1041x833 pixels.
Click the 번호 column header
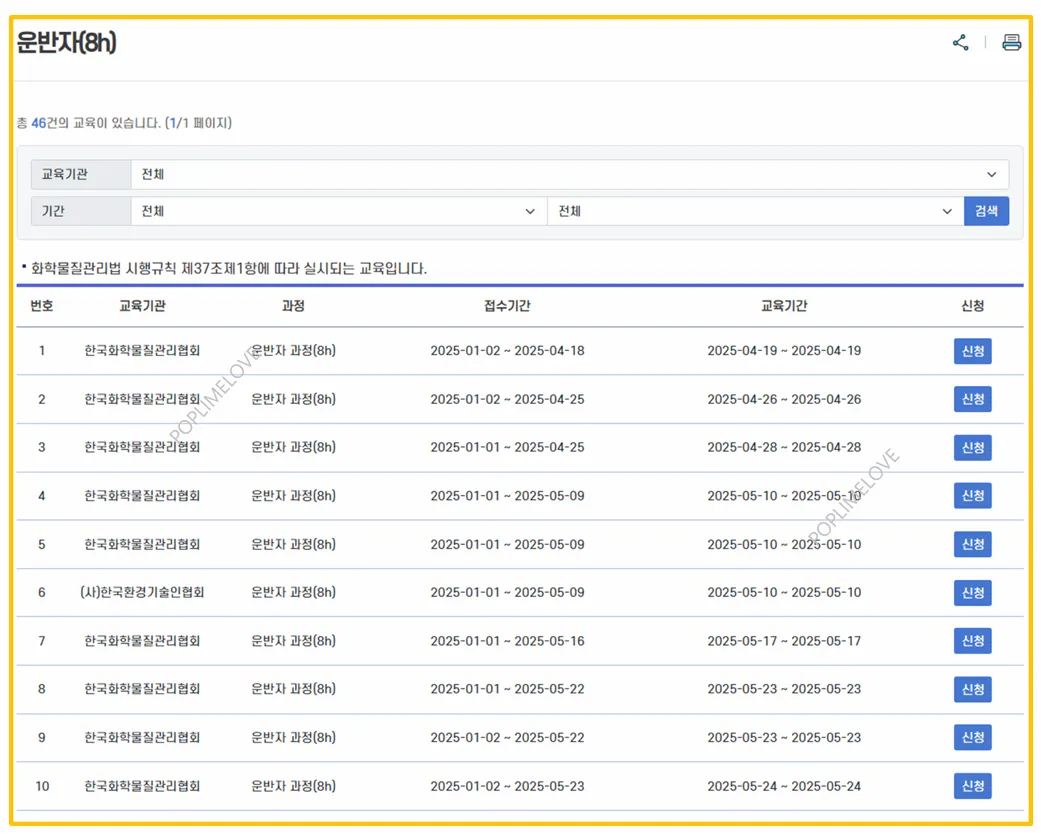point(42,306)
